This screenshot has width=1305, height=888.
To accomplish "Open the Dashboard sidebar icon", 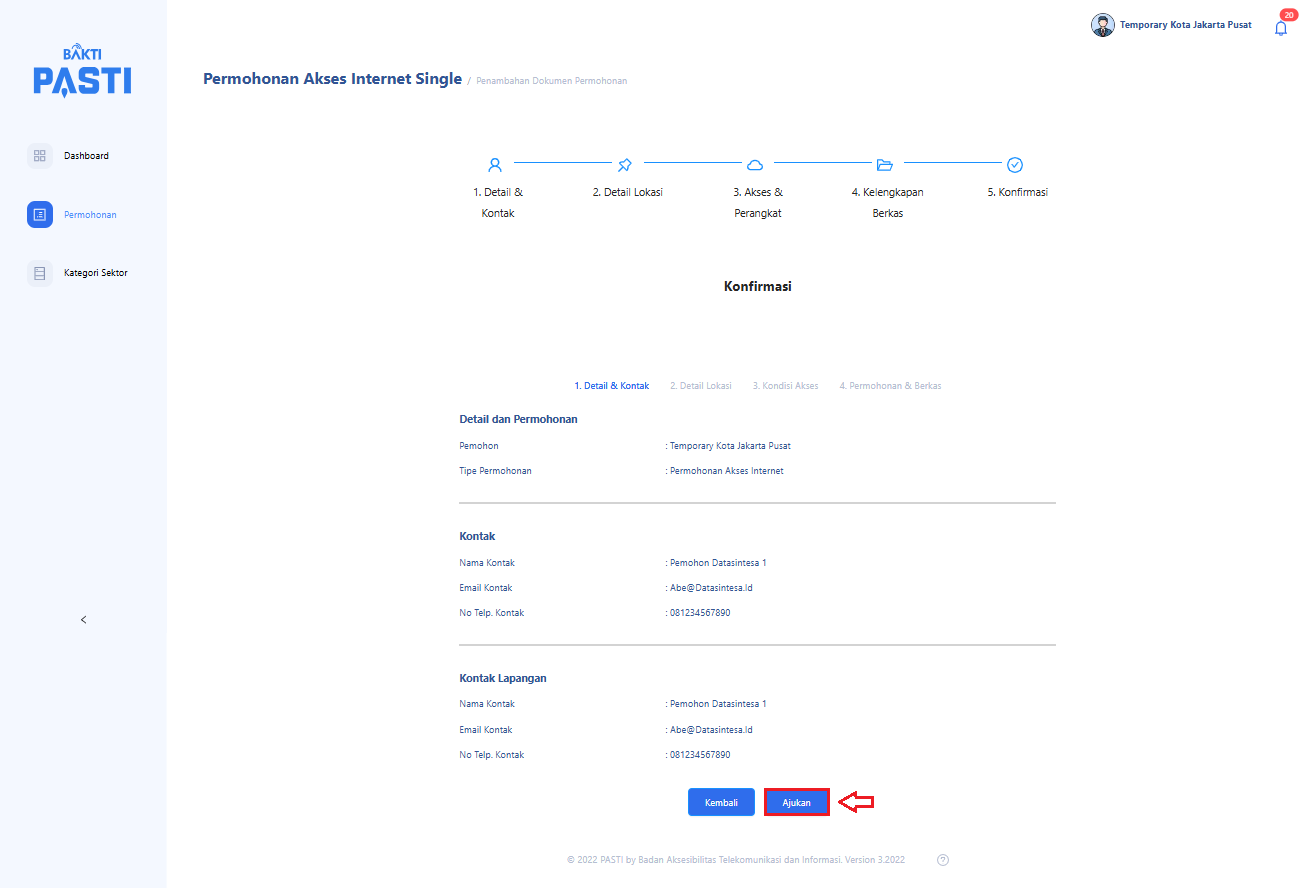I will tap(40, 156).
